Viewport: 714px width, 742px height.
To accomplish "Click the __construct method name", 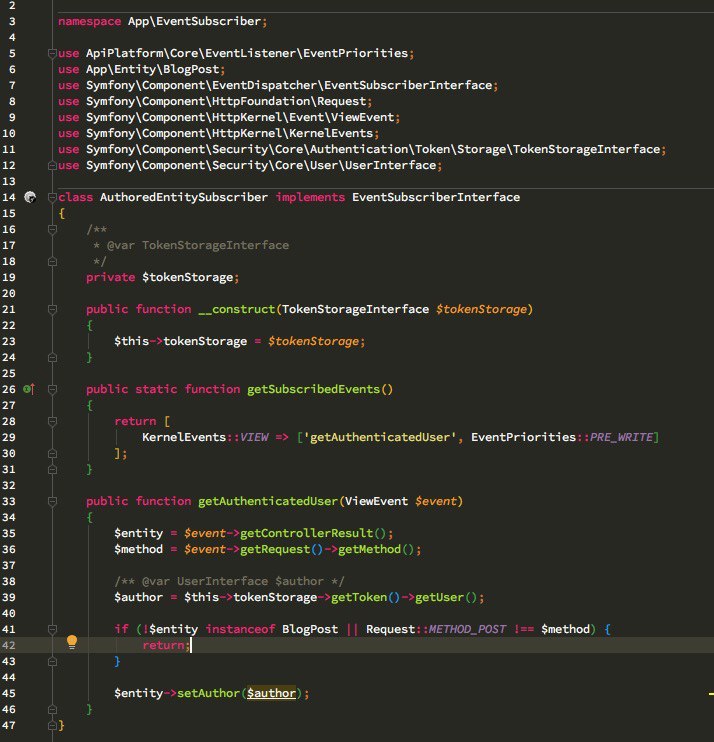I will coord(237,309).
